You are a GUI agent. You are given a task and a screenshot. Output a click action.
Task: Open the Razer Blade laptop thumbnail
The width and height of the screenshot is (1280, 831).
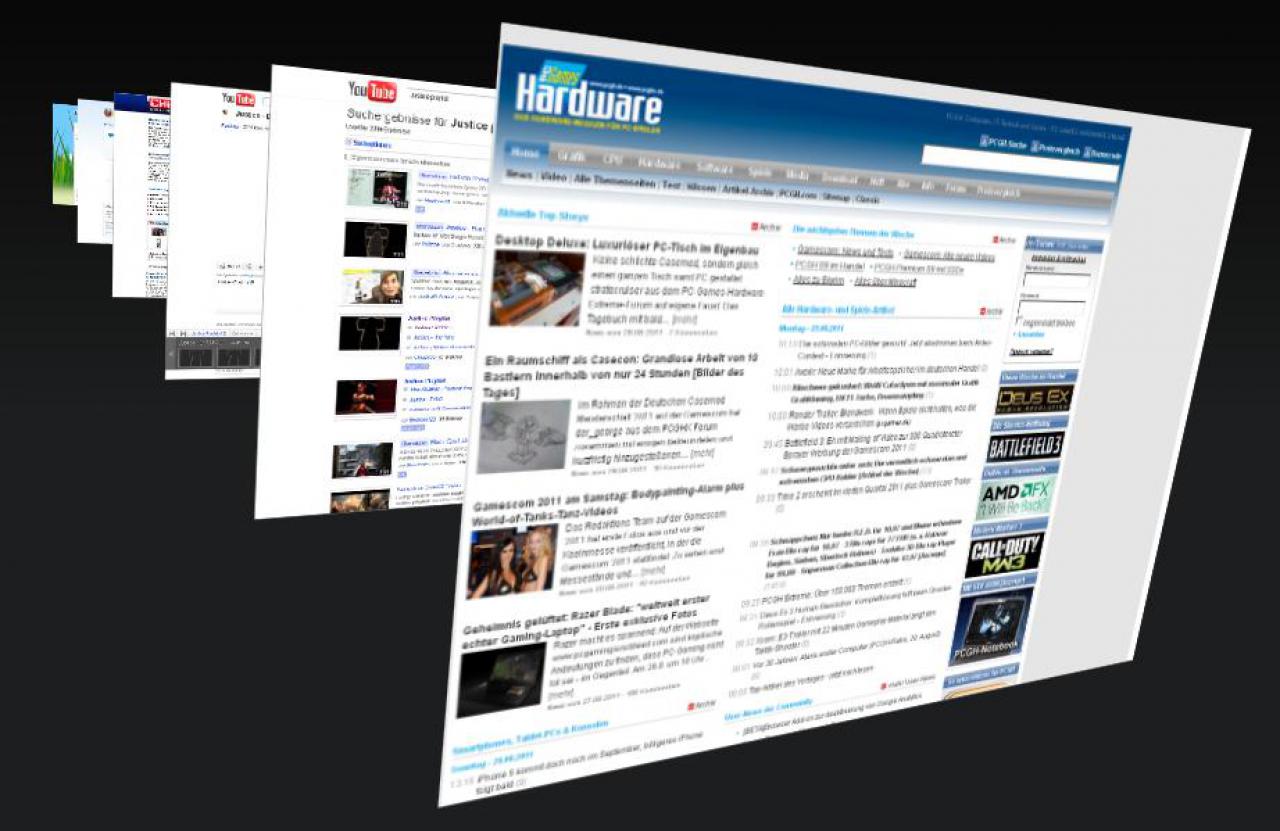[502, 679]
